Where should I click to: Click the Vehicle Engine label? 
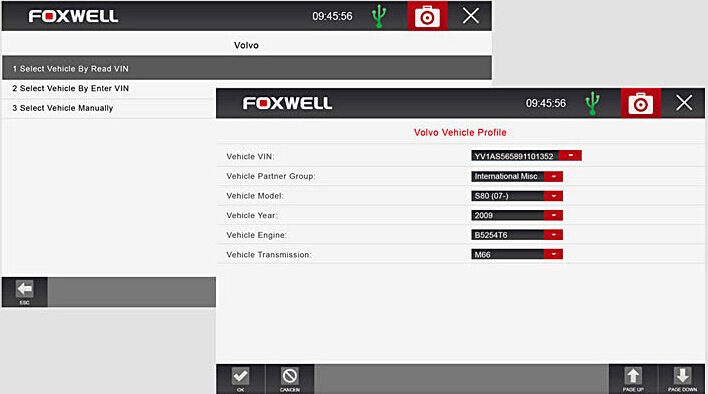pyautogui.click(x=256, y=235)
